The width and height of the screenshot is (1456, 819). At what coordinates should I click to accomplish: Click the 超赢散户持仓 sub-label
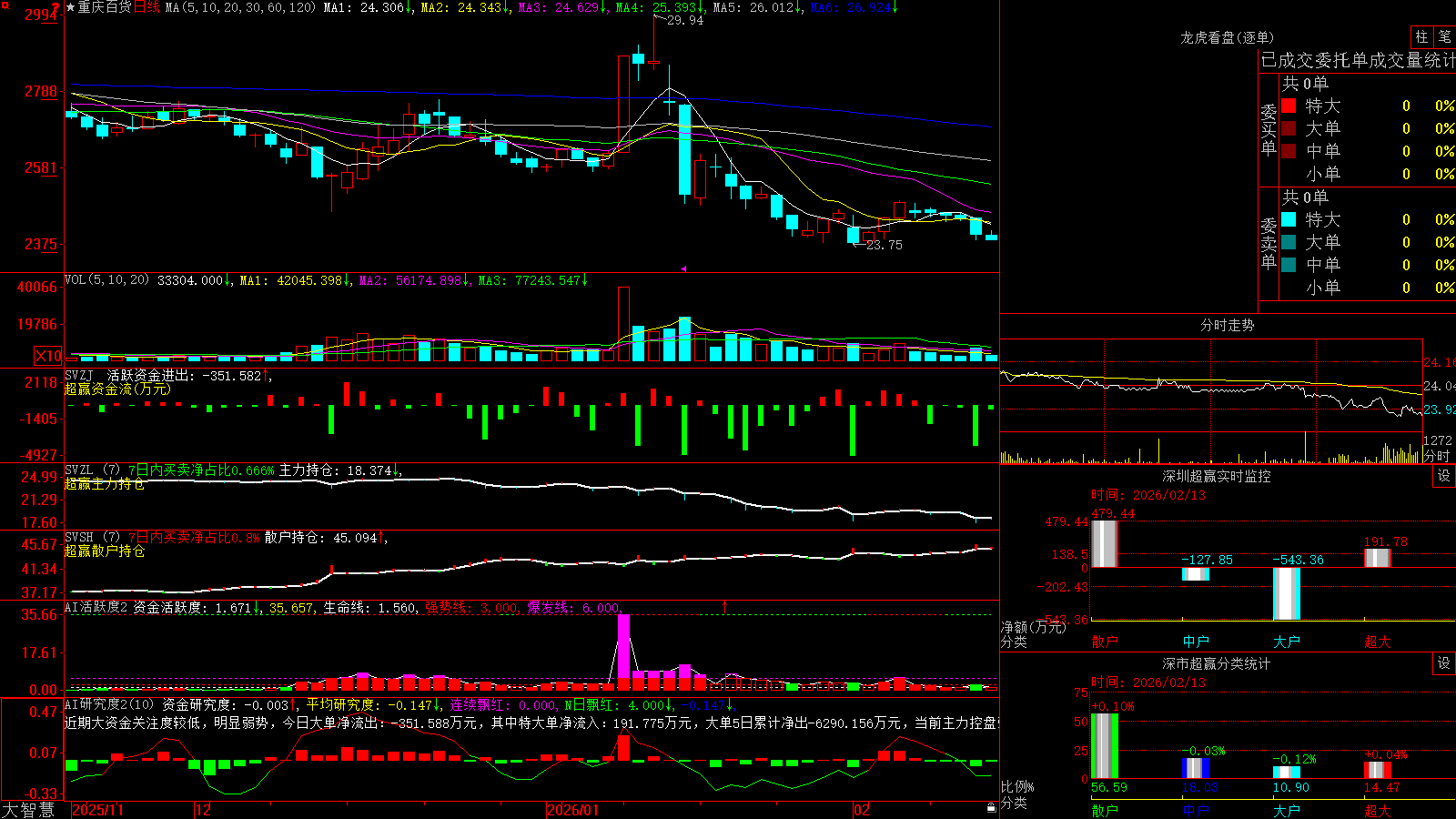click(105, 551)
